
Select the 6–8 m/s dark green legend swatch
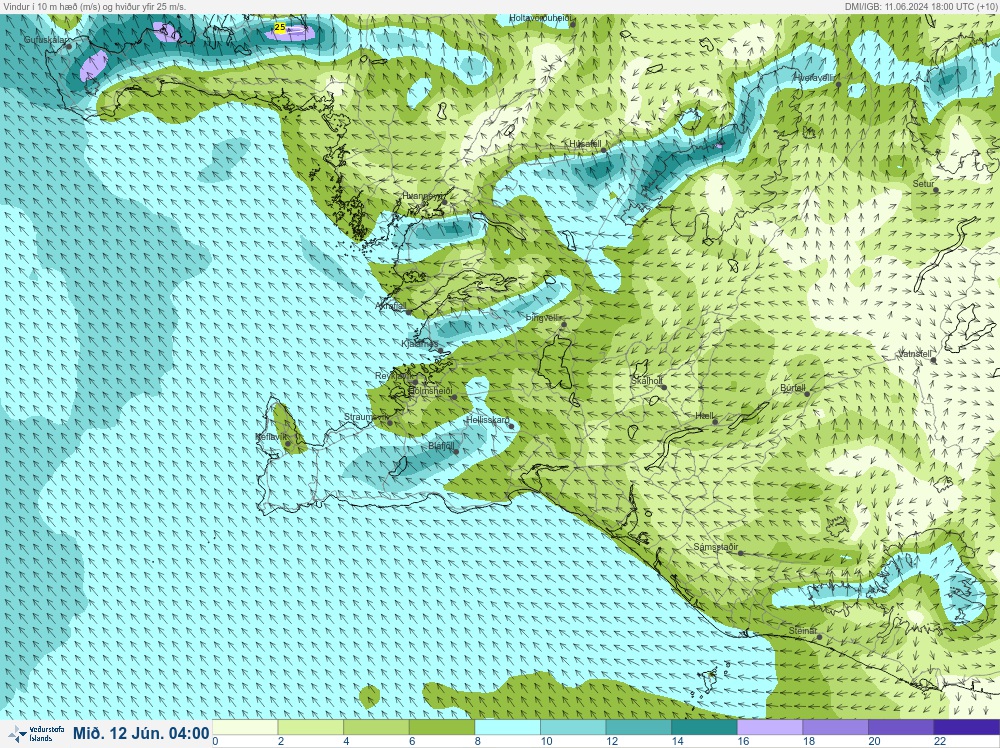pos(442,728)
